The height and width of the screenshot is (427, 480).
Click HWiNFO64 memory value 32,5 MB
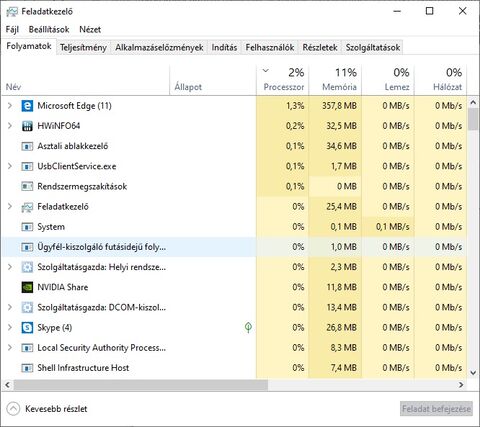tap(341, 126)
